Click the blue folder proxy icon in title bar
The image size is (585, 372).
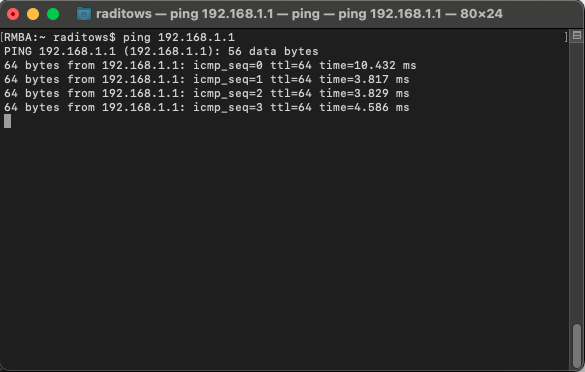click(x=84, y=14)
